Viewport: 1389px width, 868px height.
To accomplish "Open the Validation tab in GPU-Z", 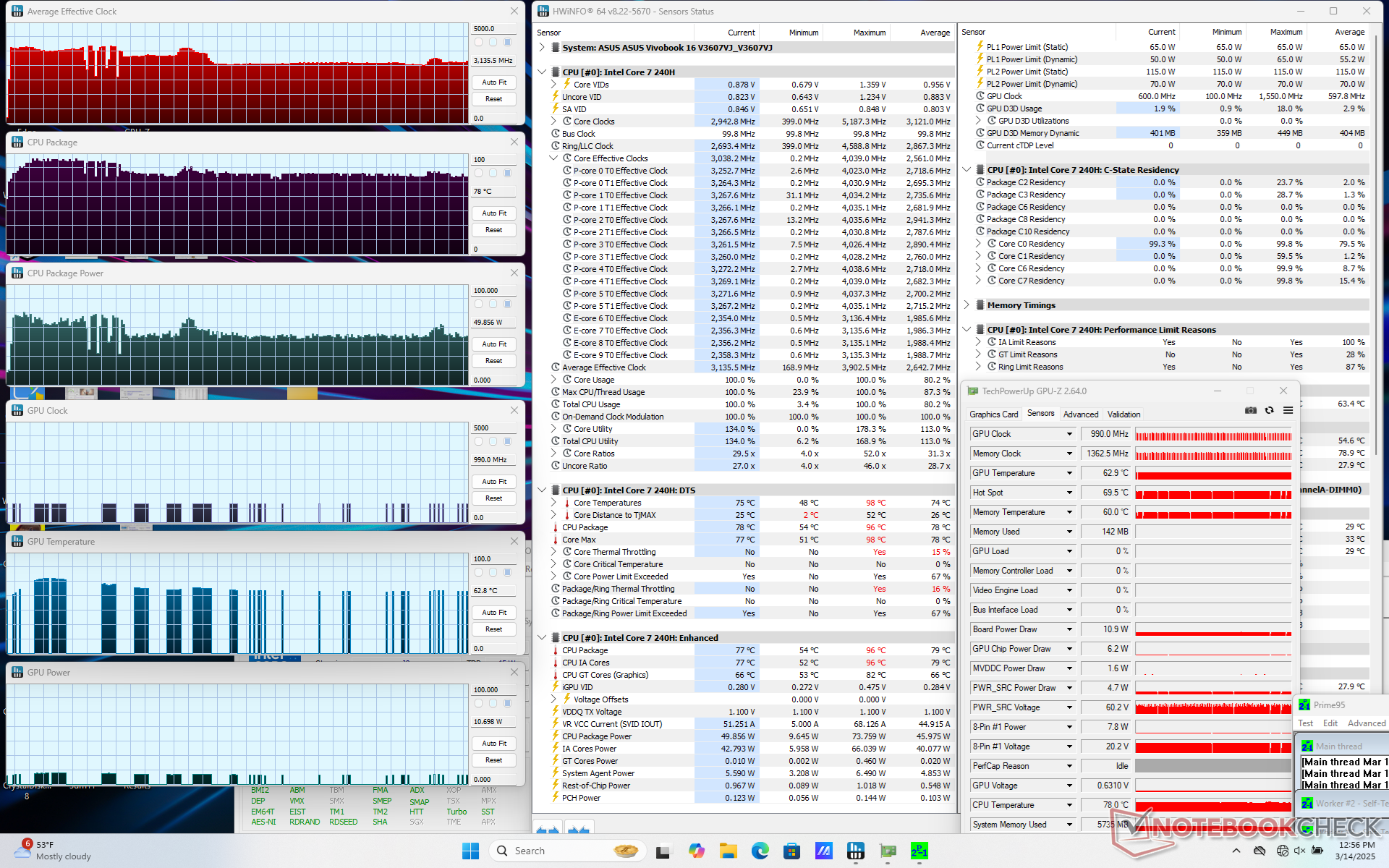I will click(x=1123, y=414).
